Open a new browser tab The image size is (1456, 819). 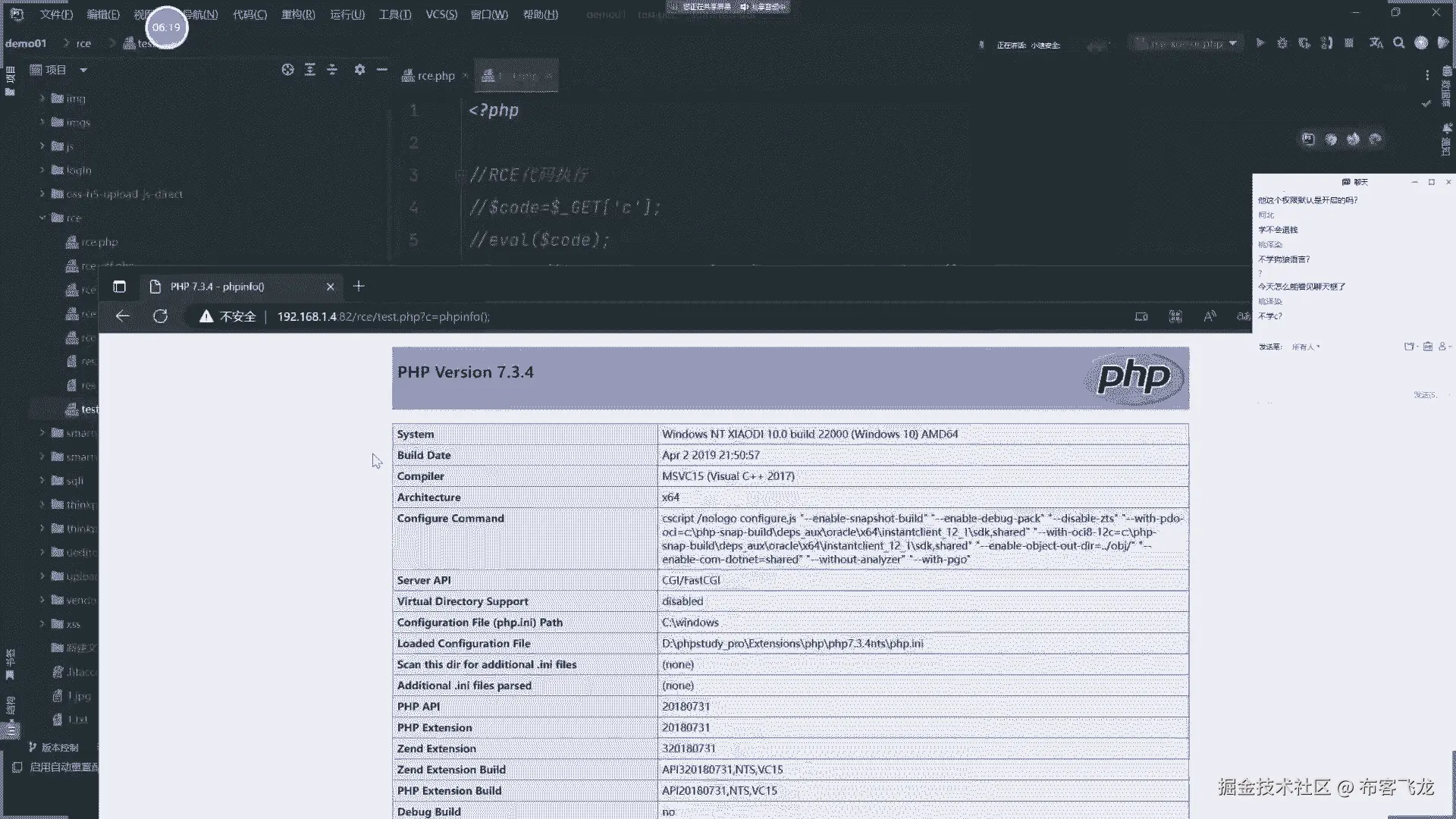pyautogui.click(x=359, y=286)
